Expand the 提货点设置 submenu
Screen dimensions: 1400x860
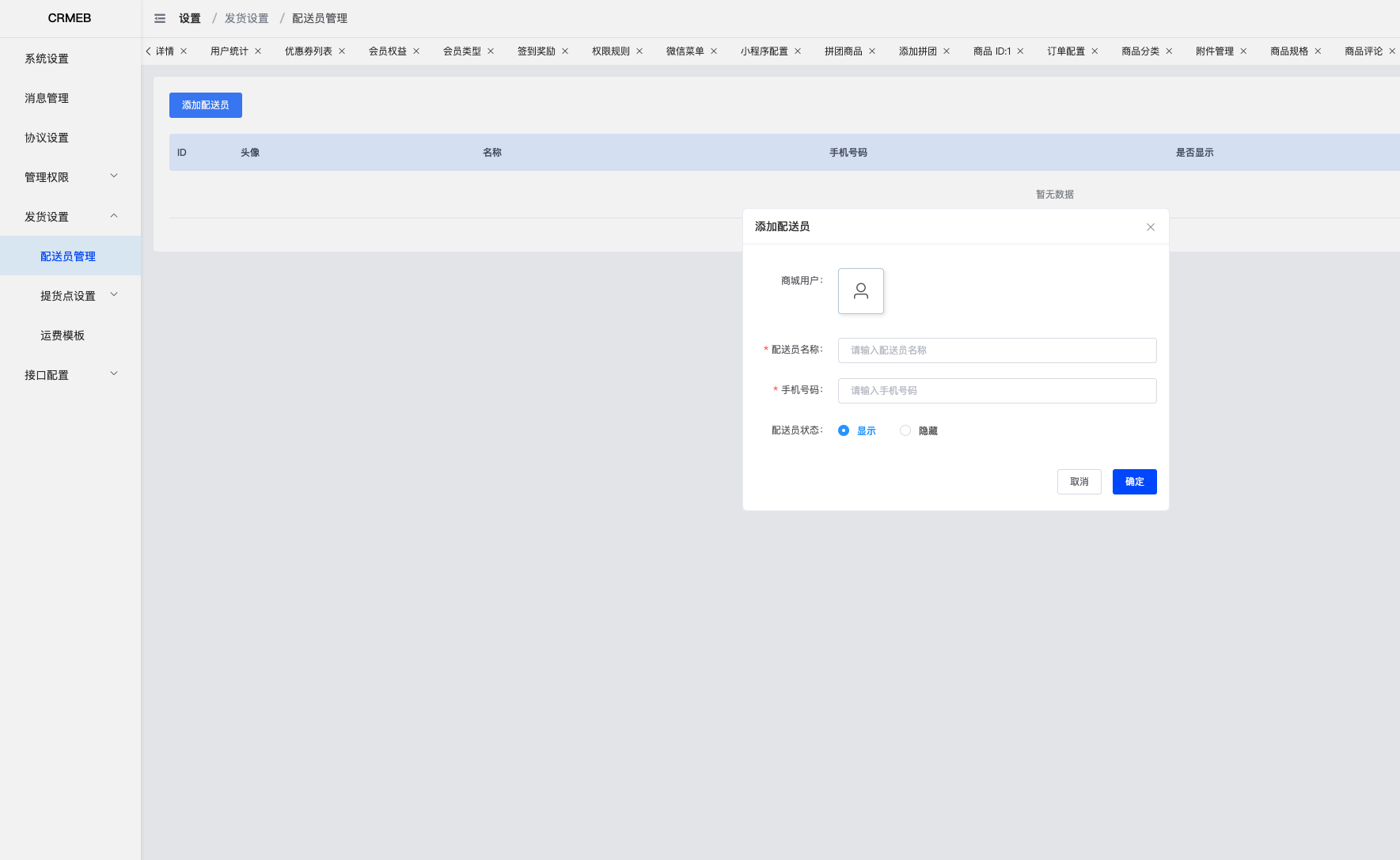click(70, 295)
